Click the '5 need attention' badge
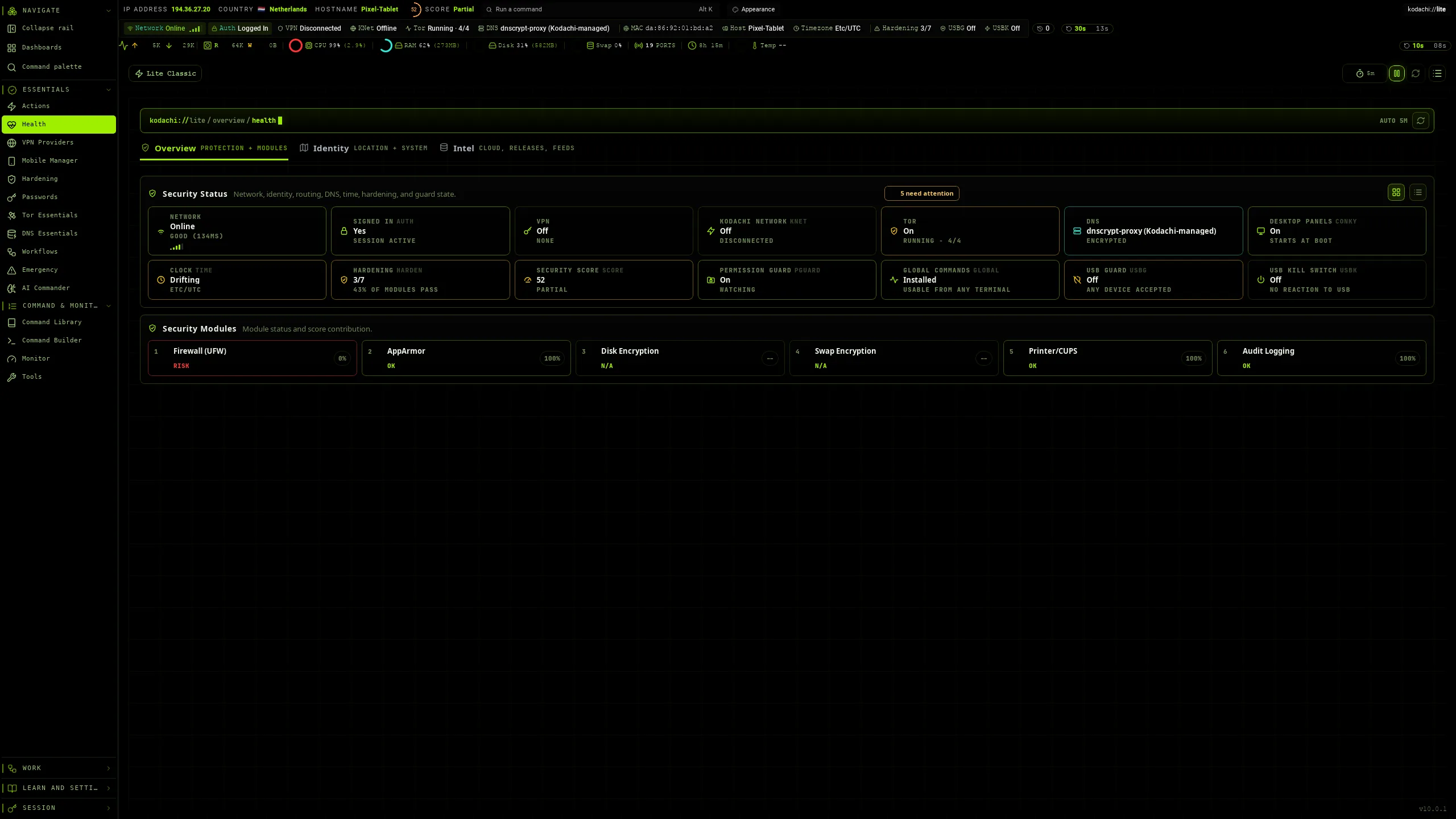 tap(922, 193)
